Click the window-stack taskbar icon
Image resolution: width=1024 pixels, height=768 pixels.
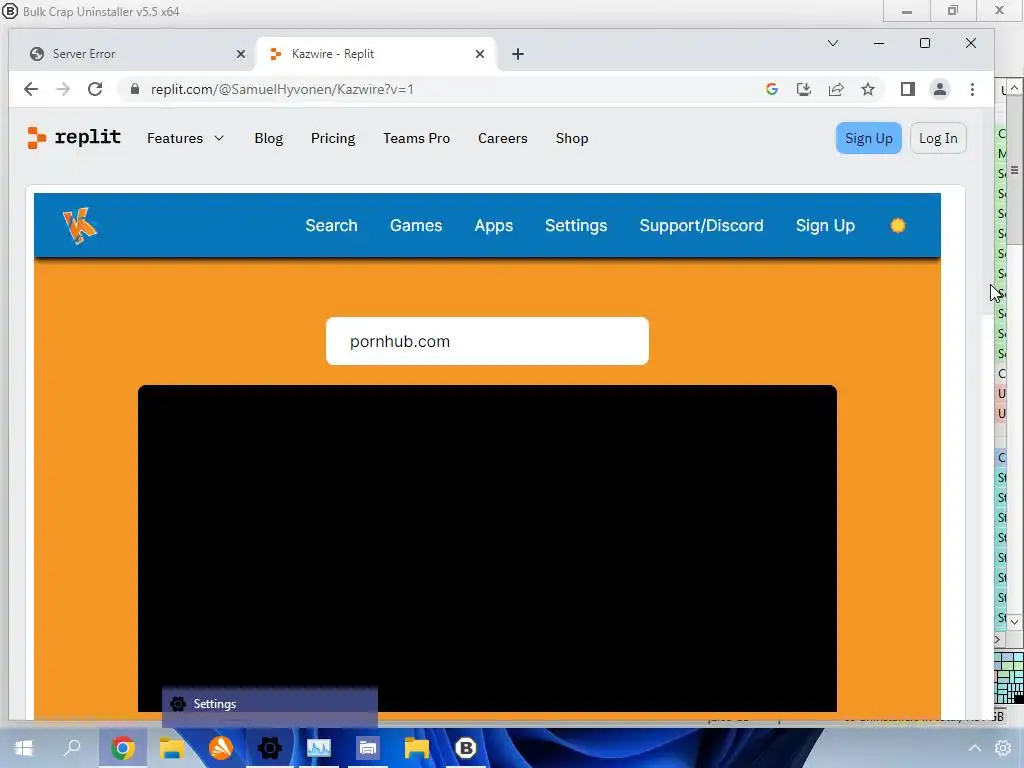tap(368, 748)
